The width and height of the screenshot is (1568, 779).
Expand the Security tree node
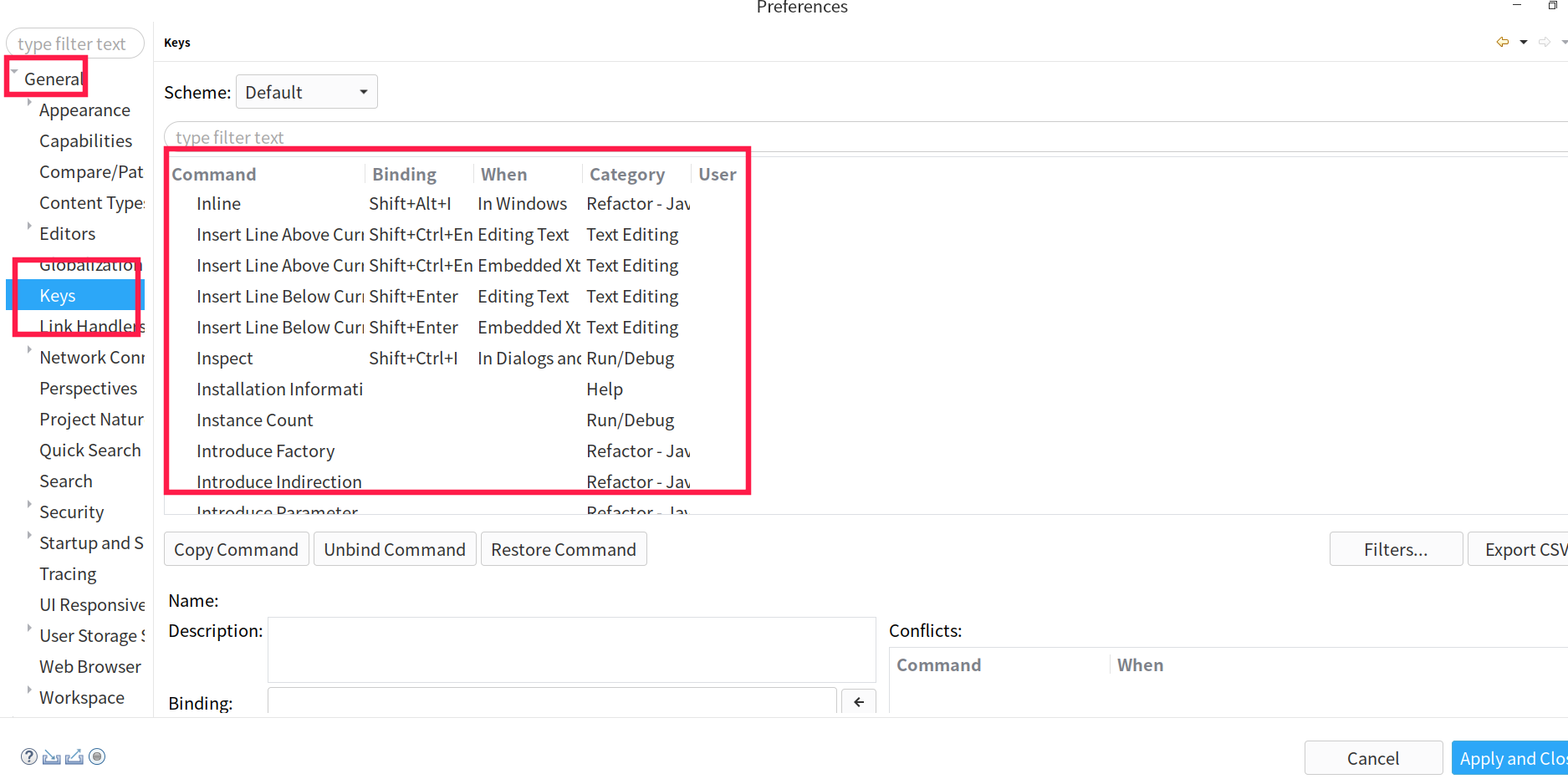click(29, 505)
